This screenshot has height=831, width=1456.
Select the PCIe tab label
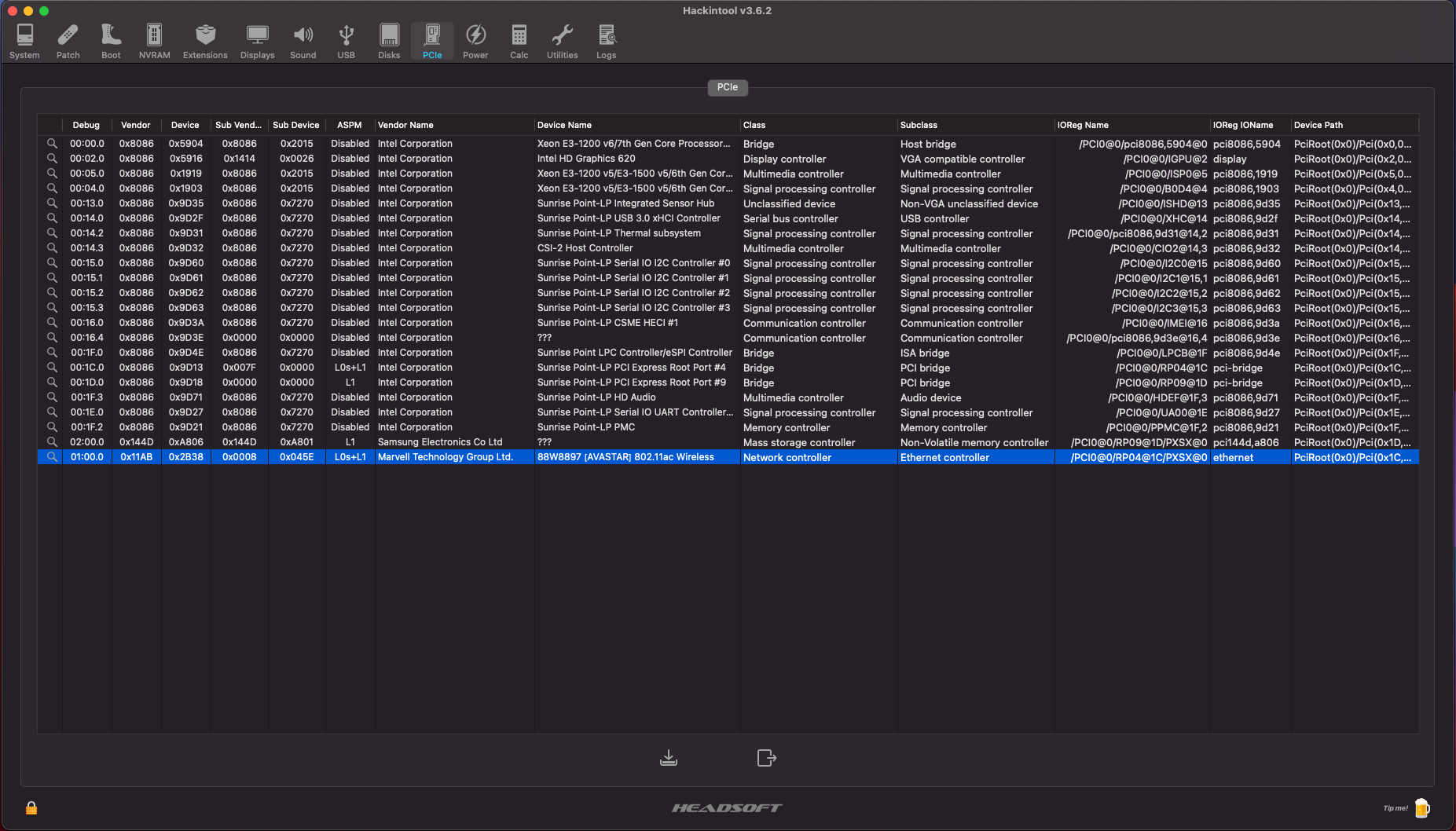pyautogui.click(x=728, y=87)
